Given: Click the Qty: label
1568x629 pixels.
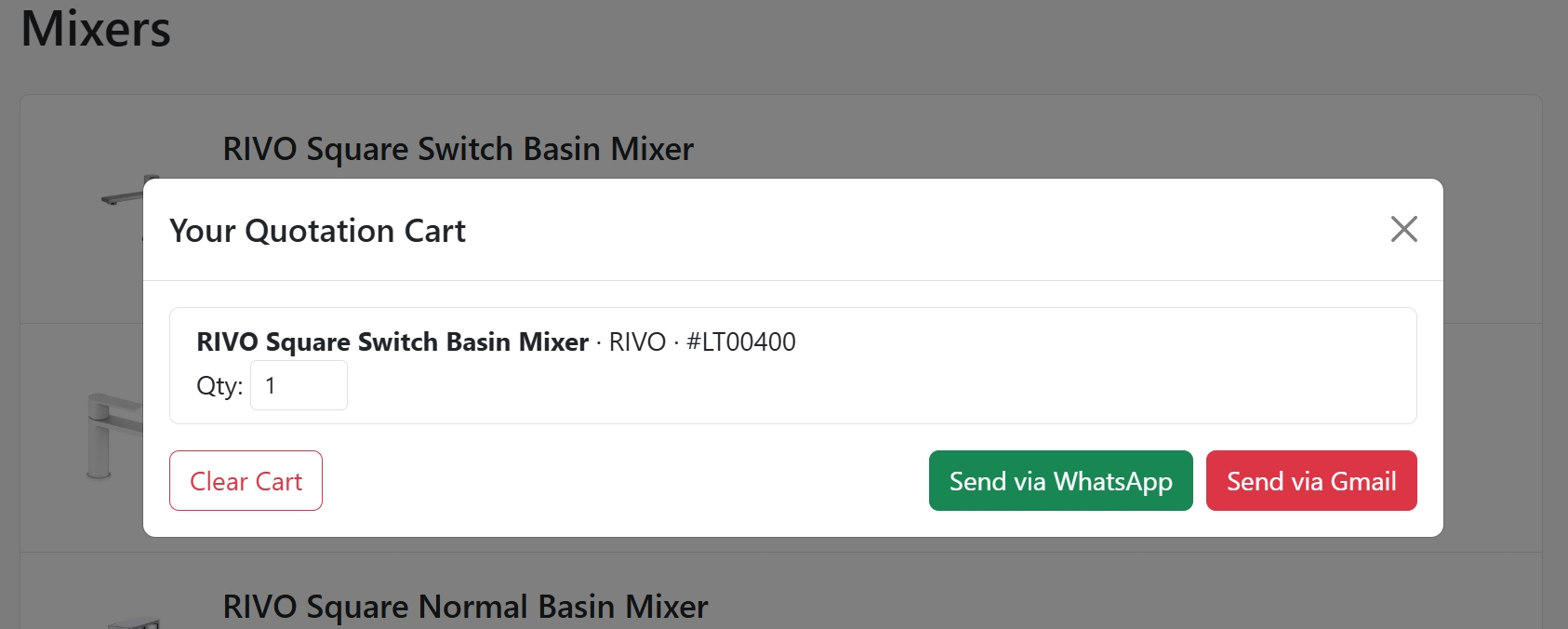Looking at the screenshot, I should 219,385.
